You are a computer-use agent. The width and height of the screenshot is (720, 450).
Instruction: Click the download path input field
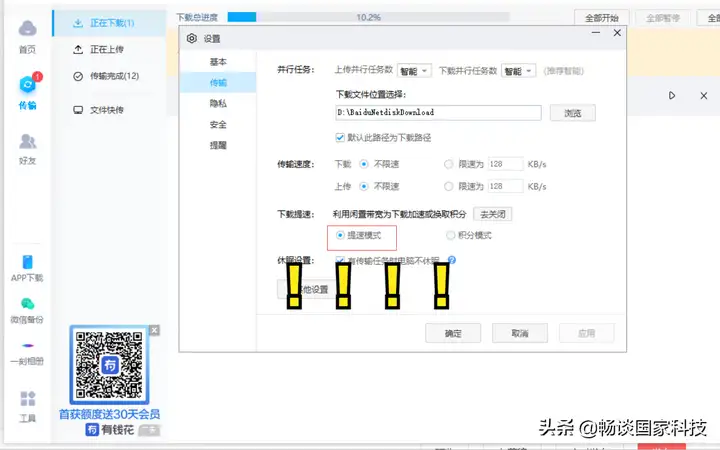pyautogui.click(x=438, y=112)
